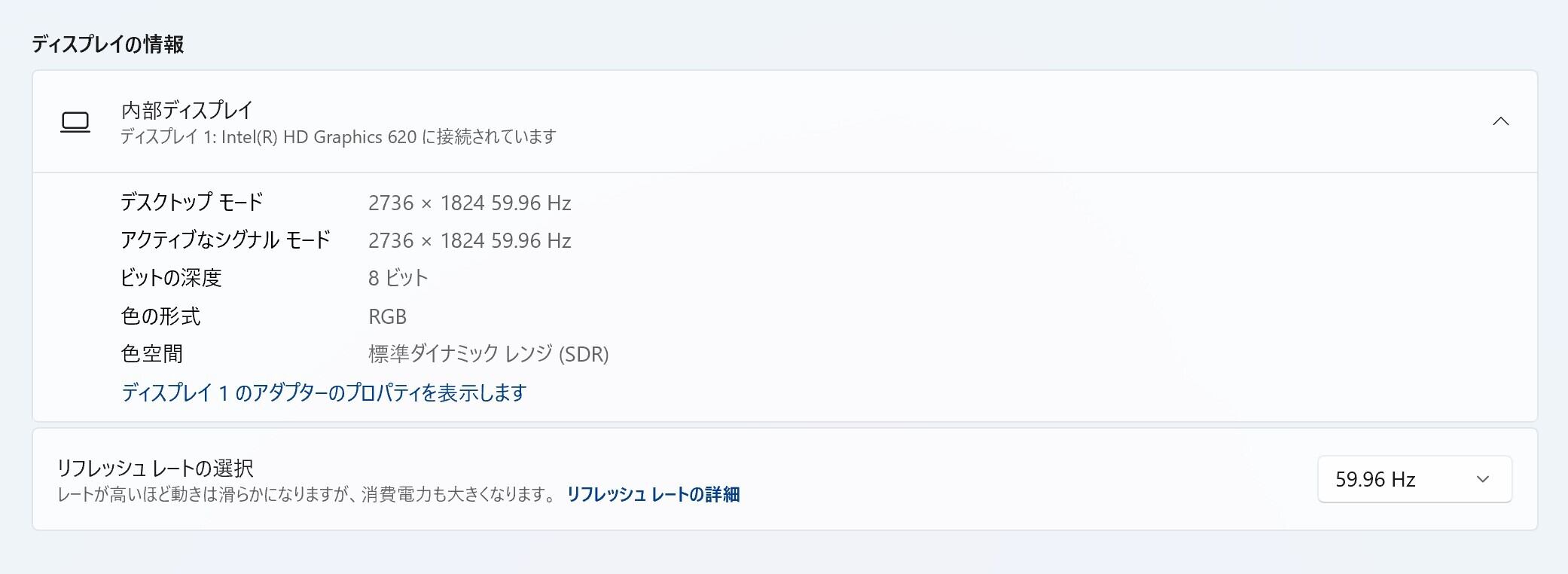Open ディスプレイ 1 のアダプターのプロパティ link
Screen dimensions: 1568x574
324,392
